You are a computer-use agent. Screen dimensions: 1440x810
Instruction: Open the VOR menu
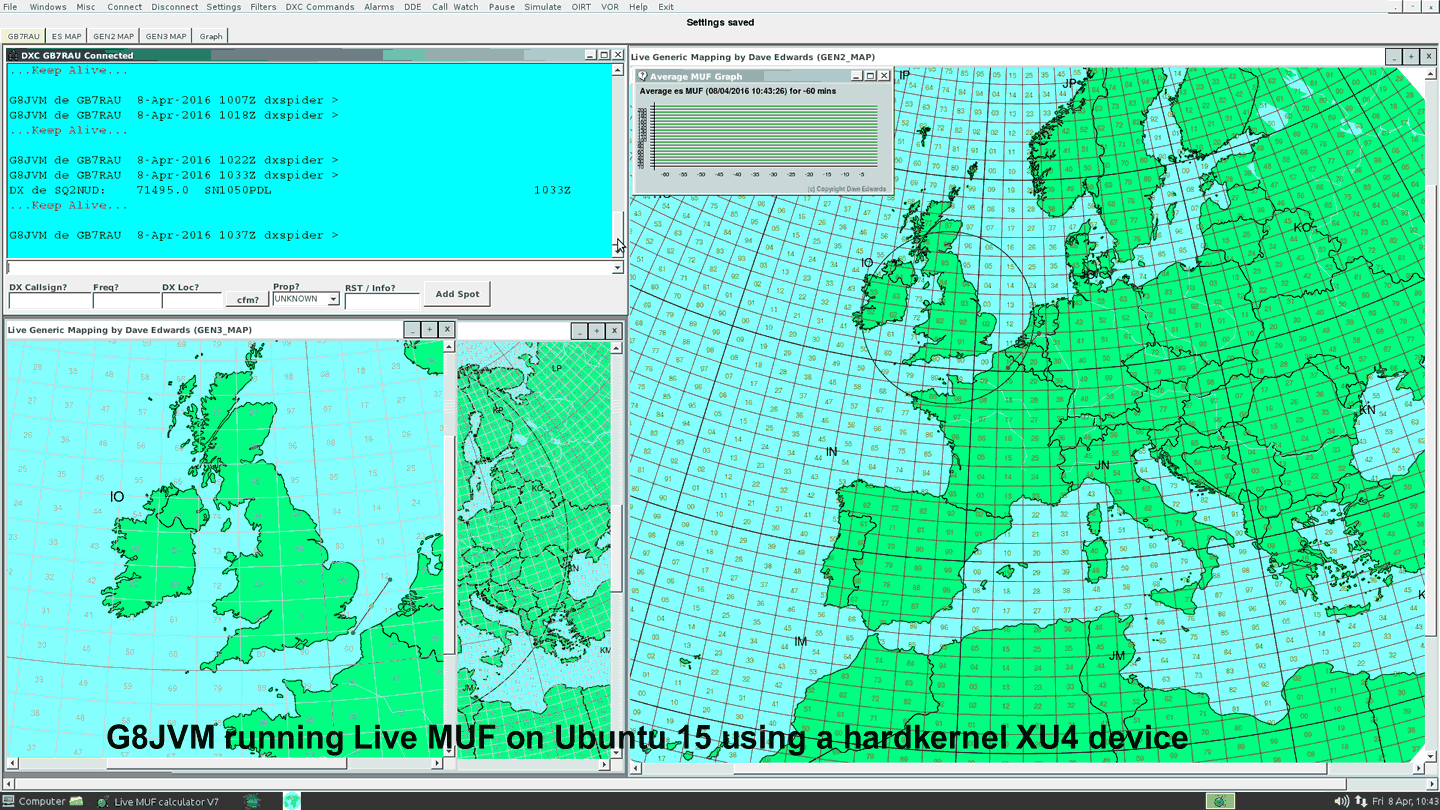(609, 7)
